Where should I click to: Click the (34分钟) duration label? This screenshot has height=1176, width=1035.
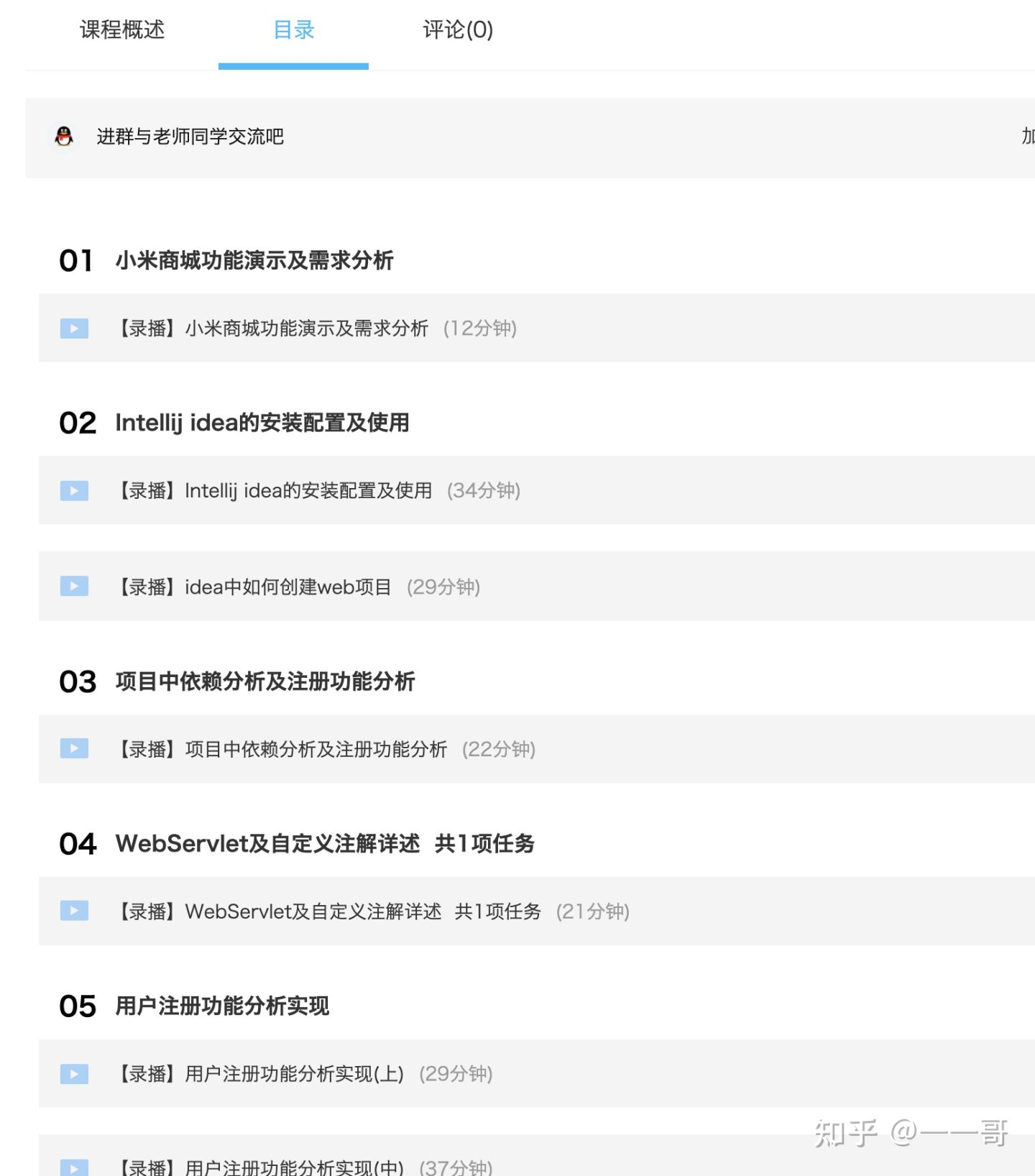(x=484, y=491)
